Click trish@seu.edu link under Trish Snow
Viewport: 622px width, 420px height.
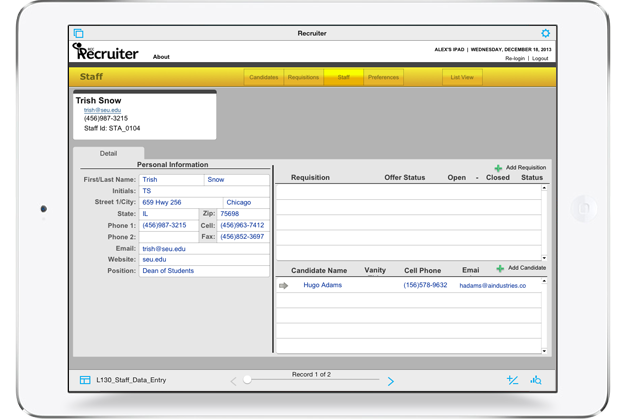pos(102,110)
